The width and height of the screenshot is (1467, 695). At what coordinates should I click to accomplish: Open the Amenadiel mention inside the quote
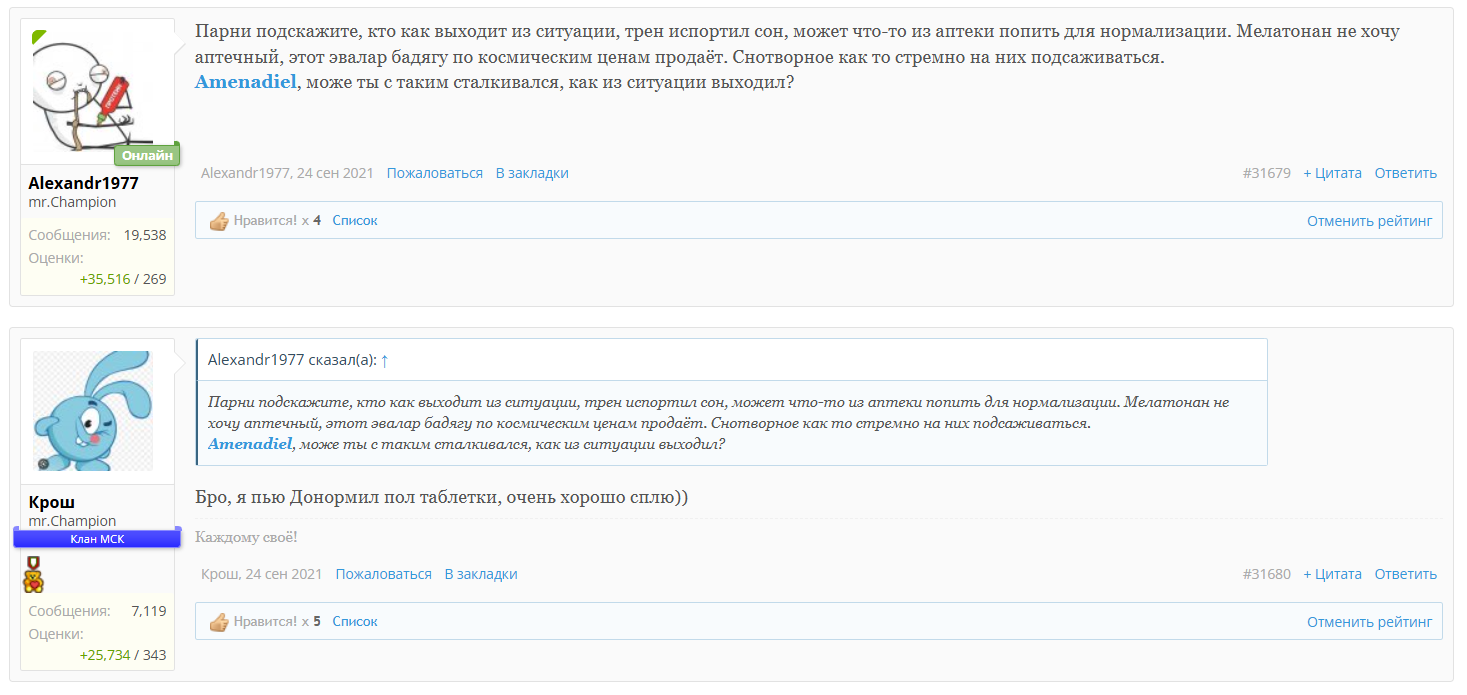[250, 443]
